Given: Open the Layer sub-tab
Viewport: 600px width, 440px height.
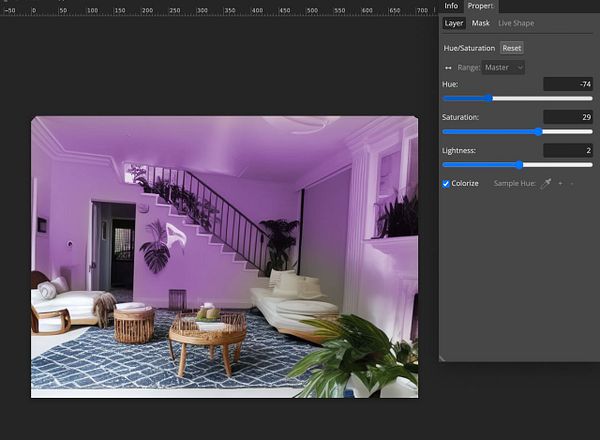Looking at the screenshot, I should (x=454, y=23).
